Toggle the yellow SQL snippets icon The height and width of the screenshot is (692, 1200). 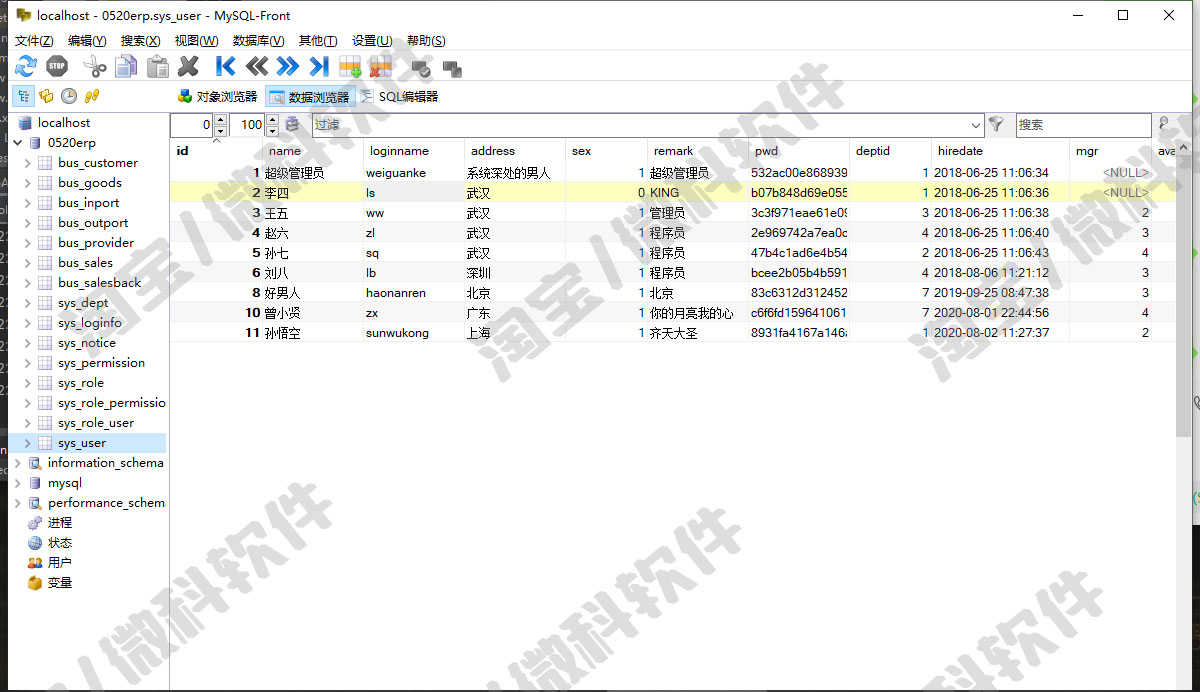[x=92, y=96]
